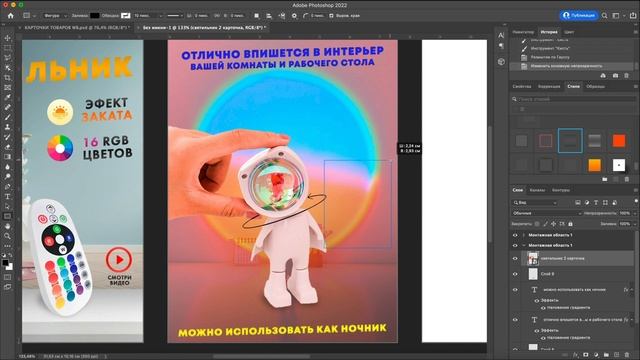Screen dimensions: 640x360
Task: Select the Gradient tool
Action: pyautogui.click(x=7, y=157)
